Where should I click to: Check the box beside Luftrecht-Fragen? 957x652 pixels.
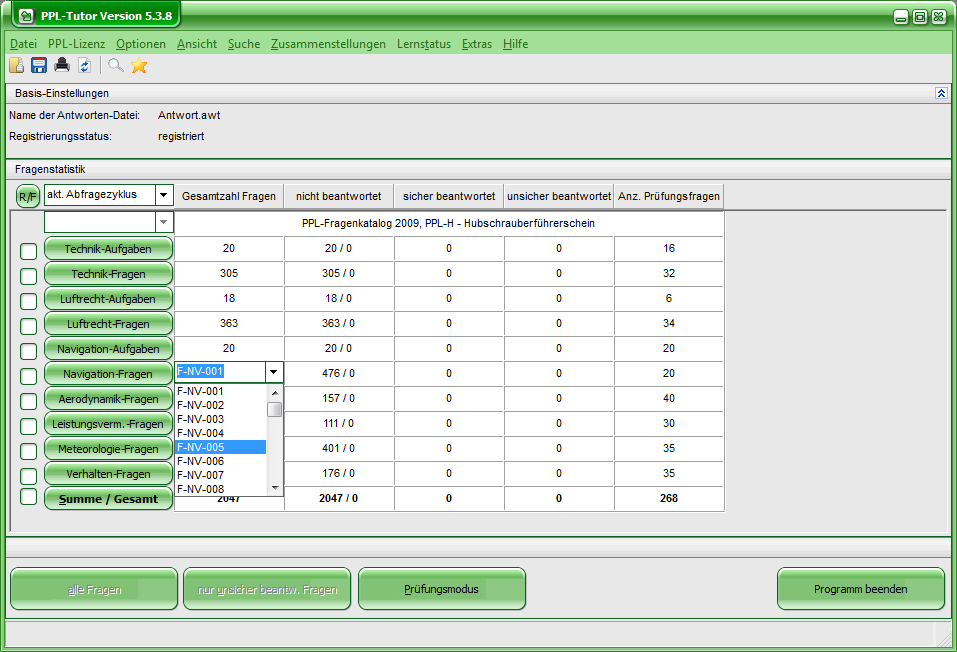(29, 326)
